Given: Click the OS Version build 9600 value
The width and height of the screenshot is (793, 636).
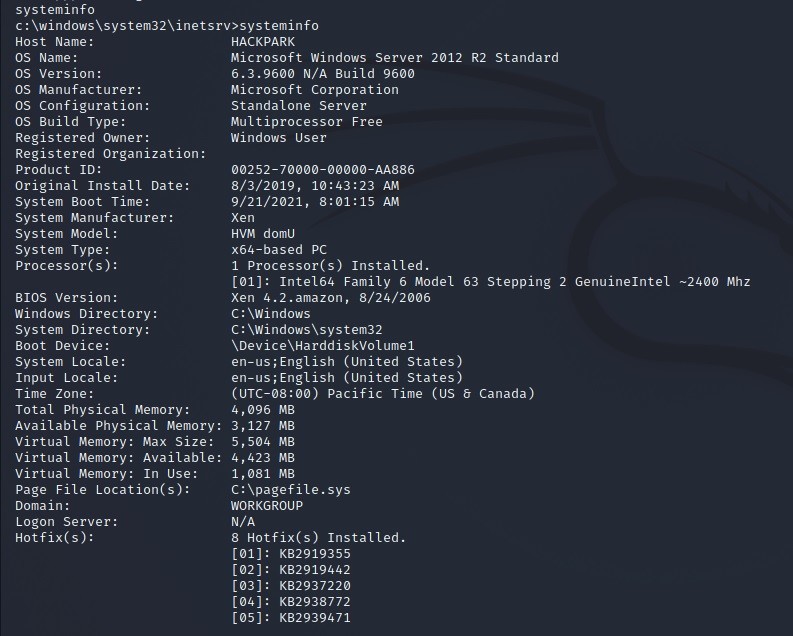Looking at the screenshot, I should point(322,73).
